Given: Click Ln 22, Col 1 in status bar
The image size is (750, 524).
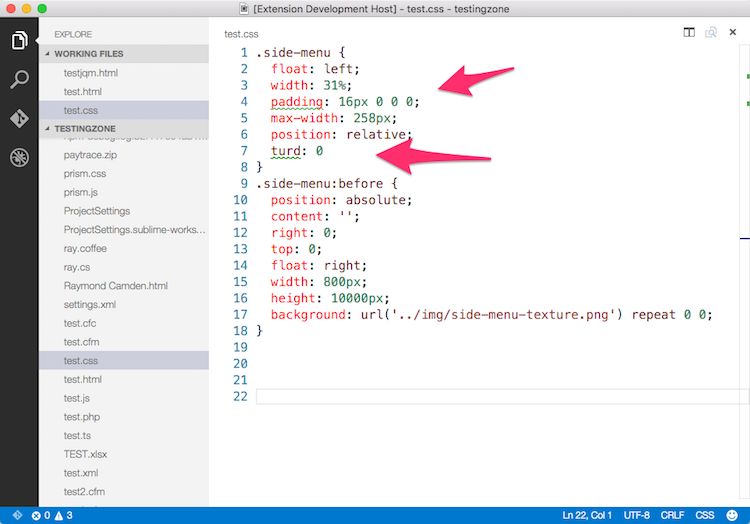Looking at the screenshot, I should point(587,515).
